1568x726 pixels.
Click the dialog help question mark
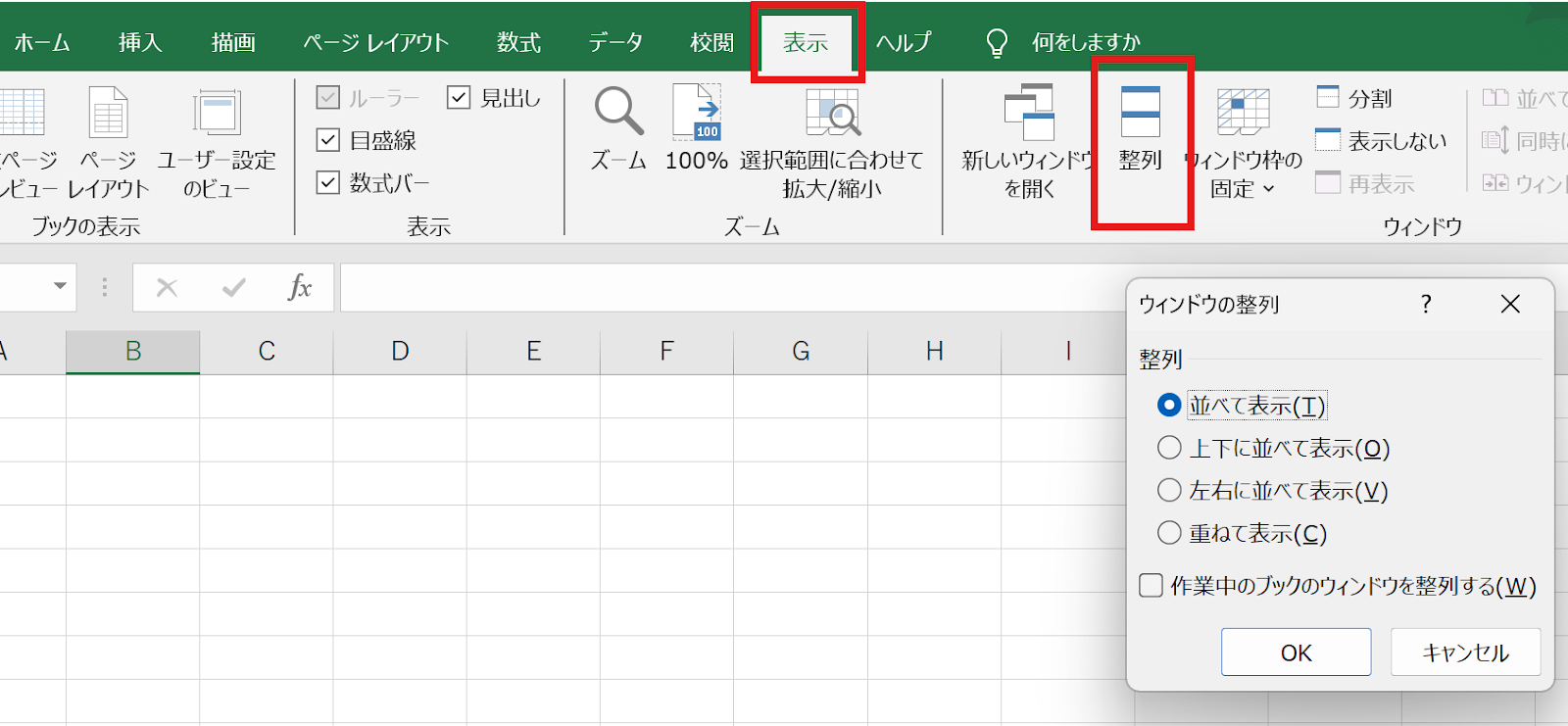(1426, 304)
